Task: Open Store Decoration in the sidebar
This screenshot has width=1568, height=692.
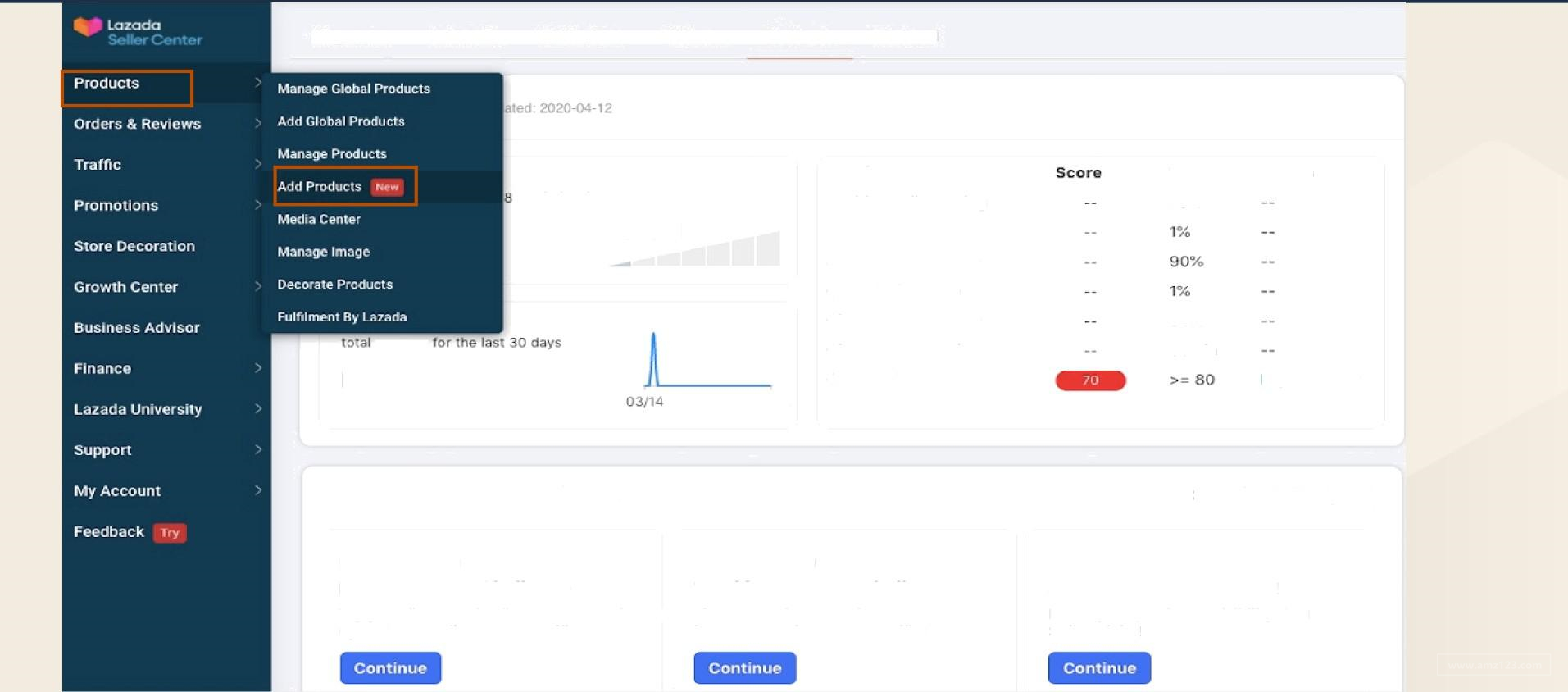Action: 134,246
